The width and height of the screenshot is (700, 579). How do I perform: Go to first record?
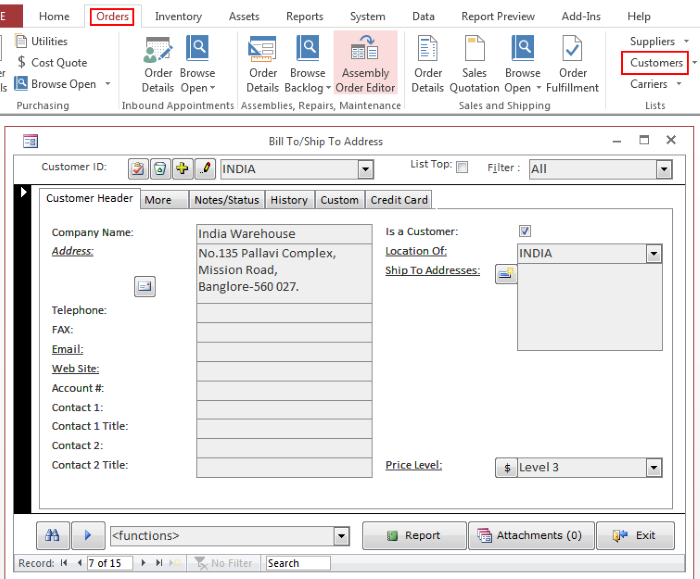pyautogui.click(x=64, y=563)
